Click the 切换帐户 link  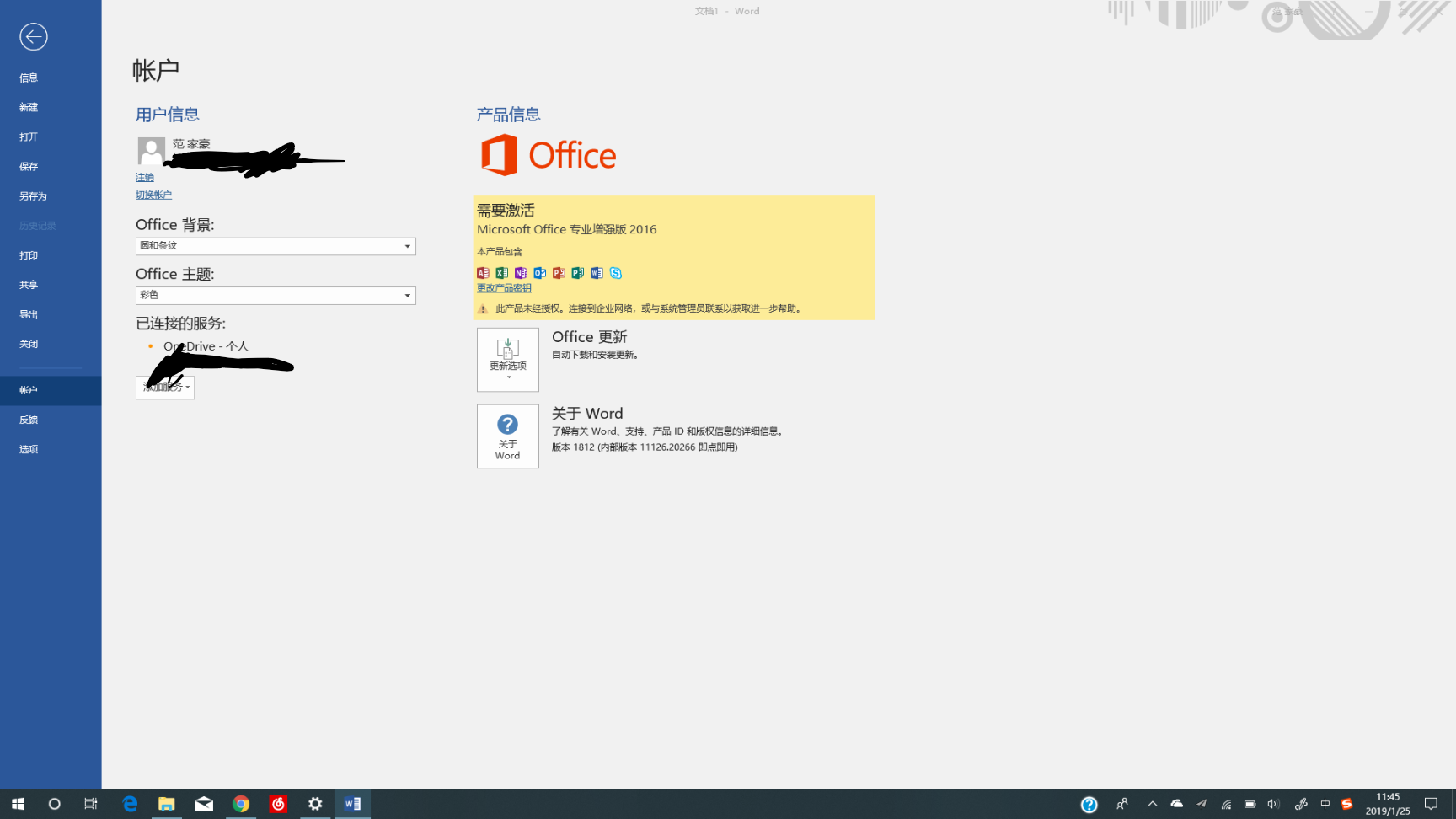tap(153, 195)
